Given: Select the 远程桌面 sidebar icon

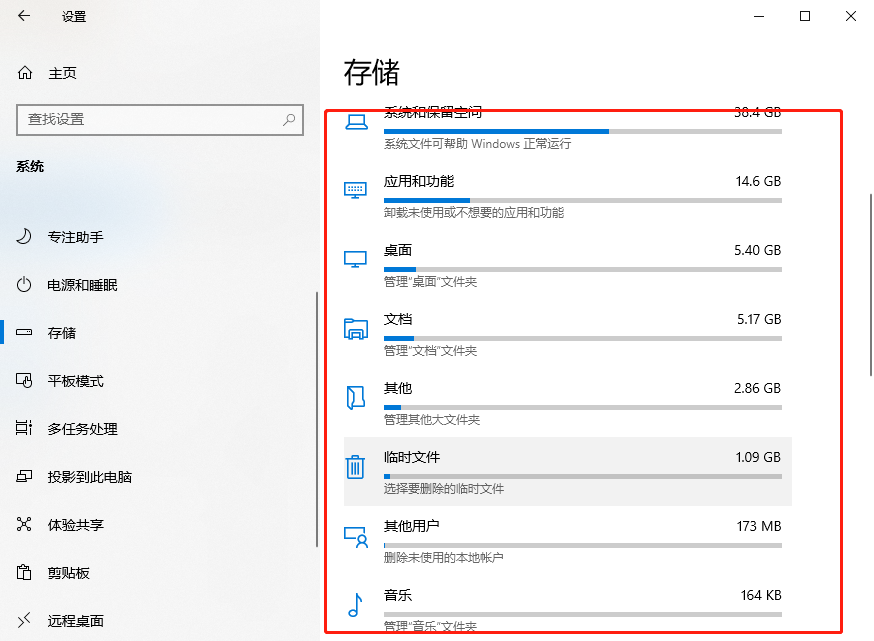Looking at the screenshot, I should point(23,620).
